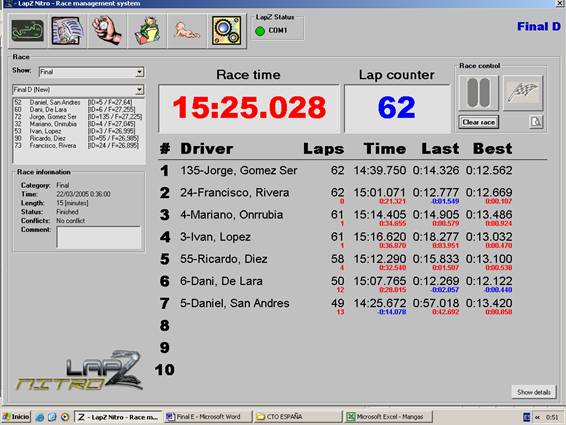Select Daniel, San Andres in driver list

point(78,103)
